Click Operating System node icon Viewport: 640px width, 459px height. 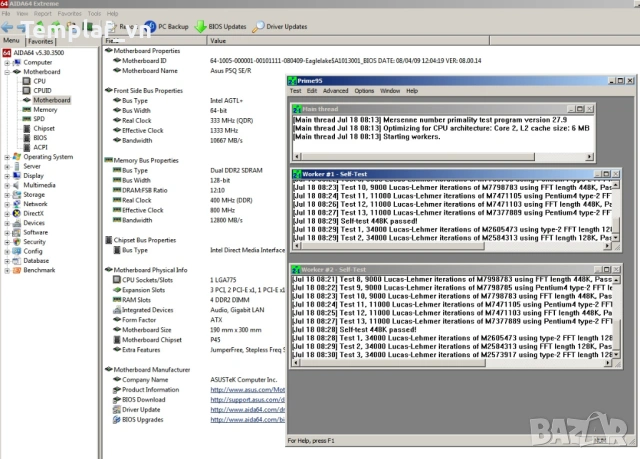17,156
